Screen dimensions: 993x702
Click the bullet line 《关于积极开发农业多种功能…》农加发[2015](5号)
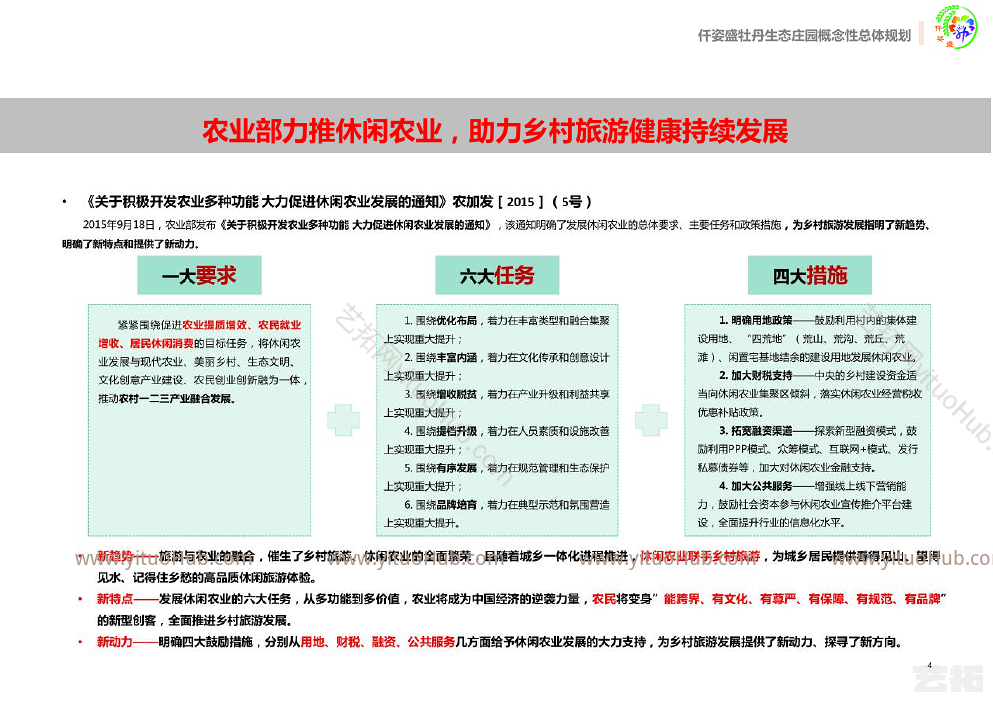[x=338, y=202]
